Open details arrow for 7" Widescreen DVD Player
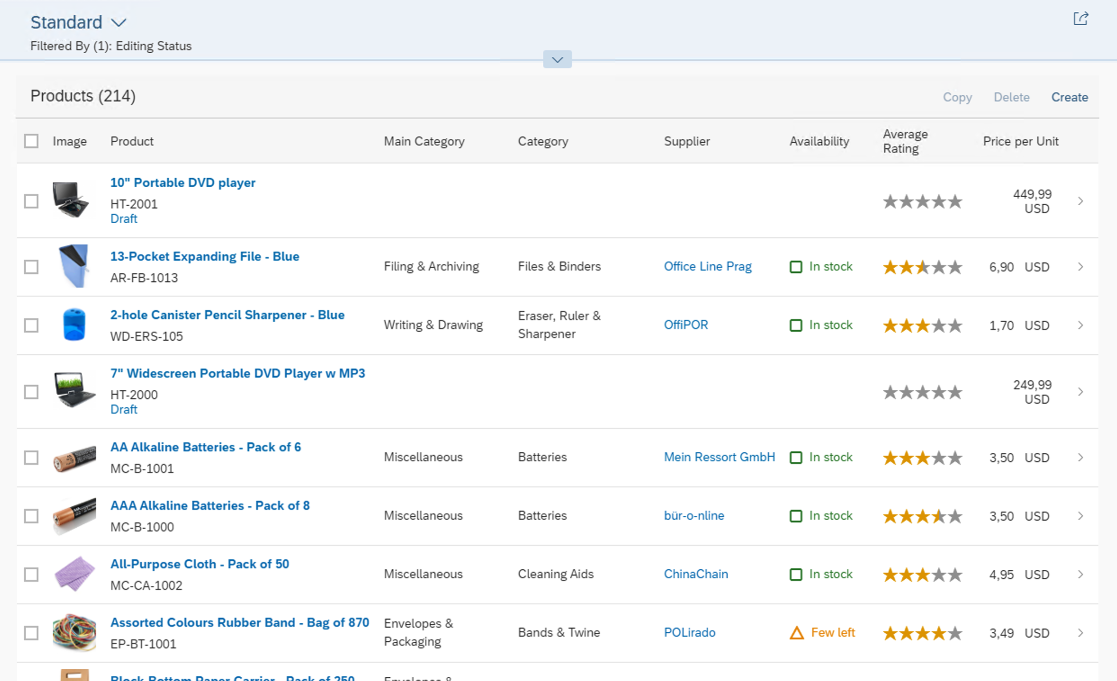Screen dimensions: 1117x681 pyautogui.click(x=1081, y=392)
